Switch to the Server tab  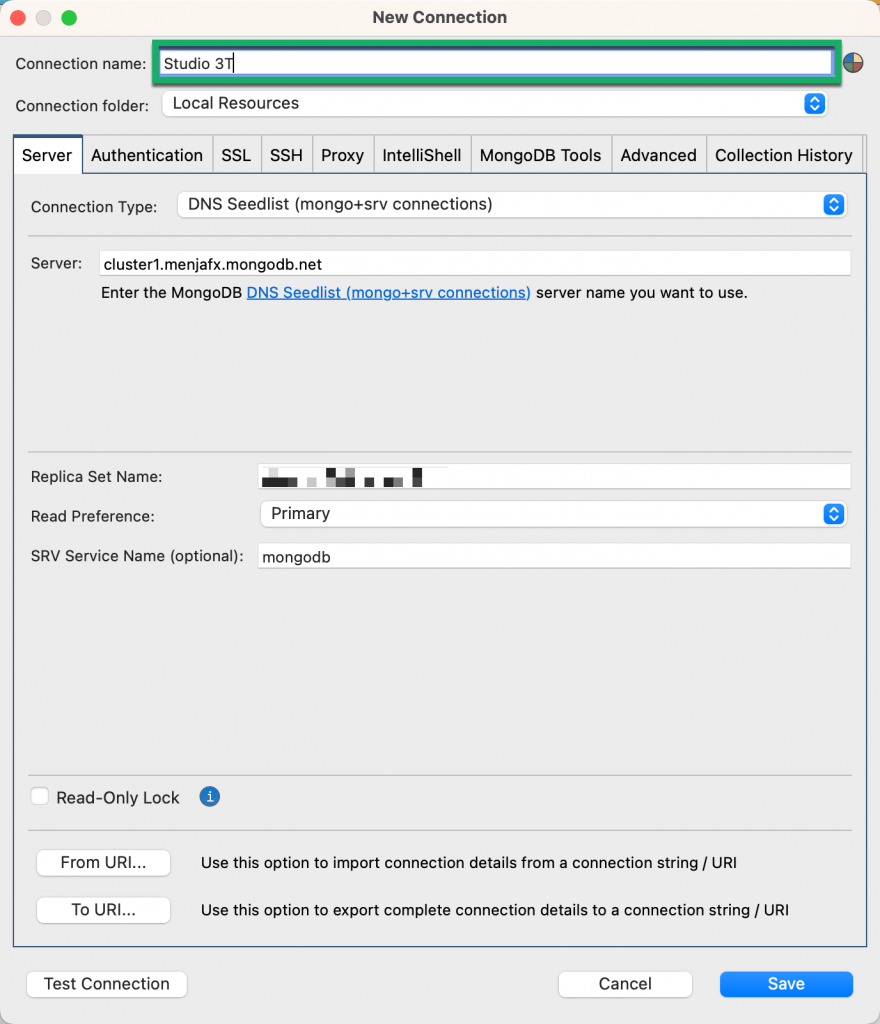point(47,155)
